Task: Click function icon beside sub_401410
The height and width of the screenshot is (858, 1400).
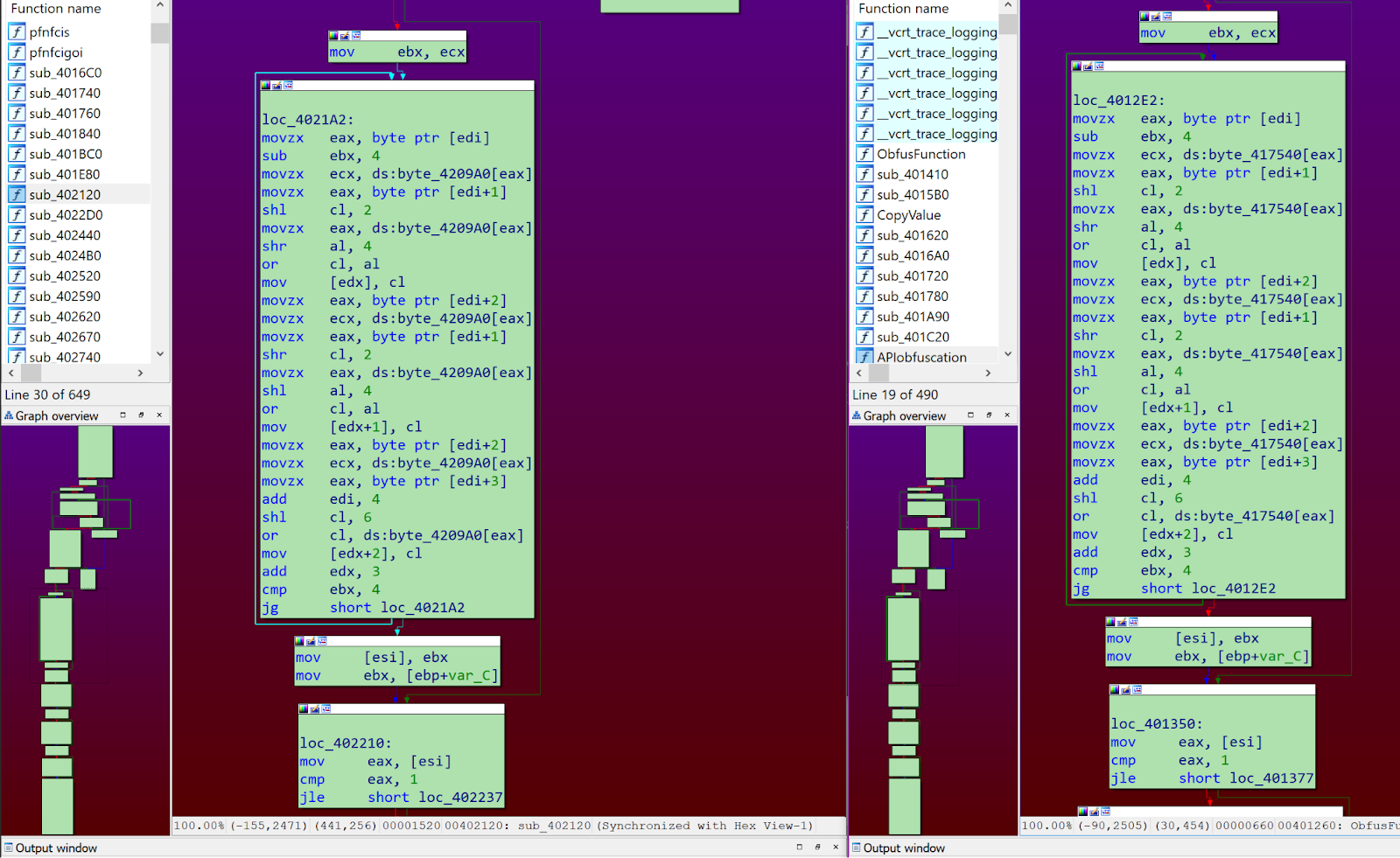Action: [x=864, y=174]
